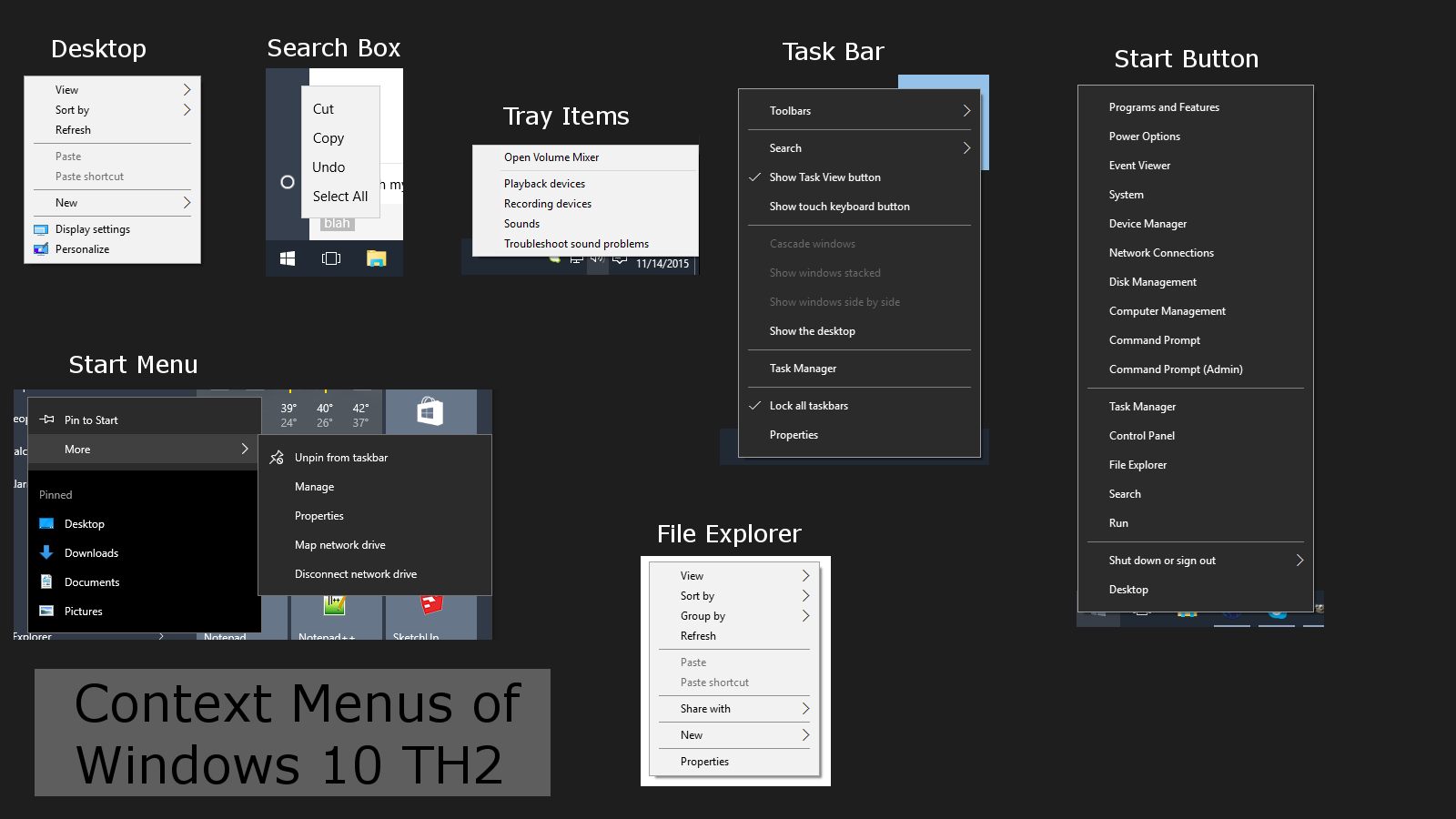Open Device Manager in Start Button menu
This screenshot has height=819, width=1456.
(1148, 224)
